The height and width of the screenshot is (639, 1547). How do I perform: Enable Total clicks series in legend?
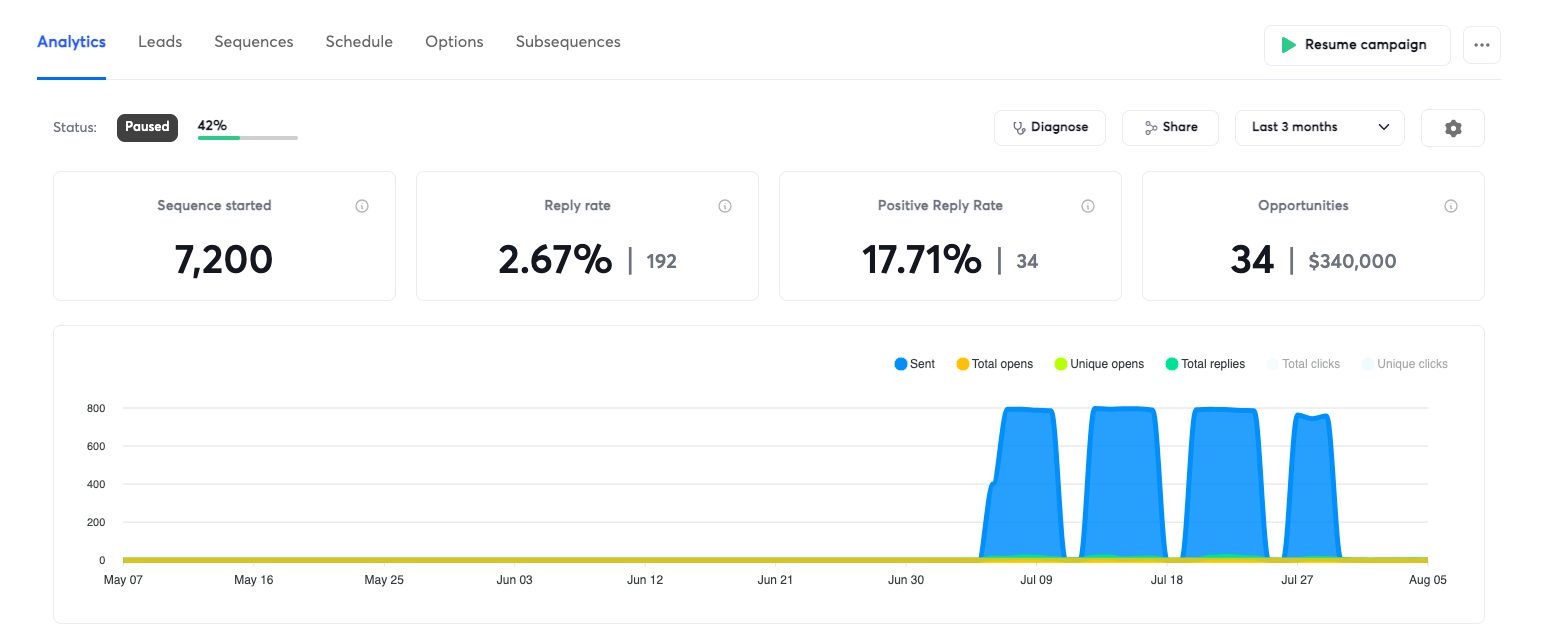[x=1303, y=364]
